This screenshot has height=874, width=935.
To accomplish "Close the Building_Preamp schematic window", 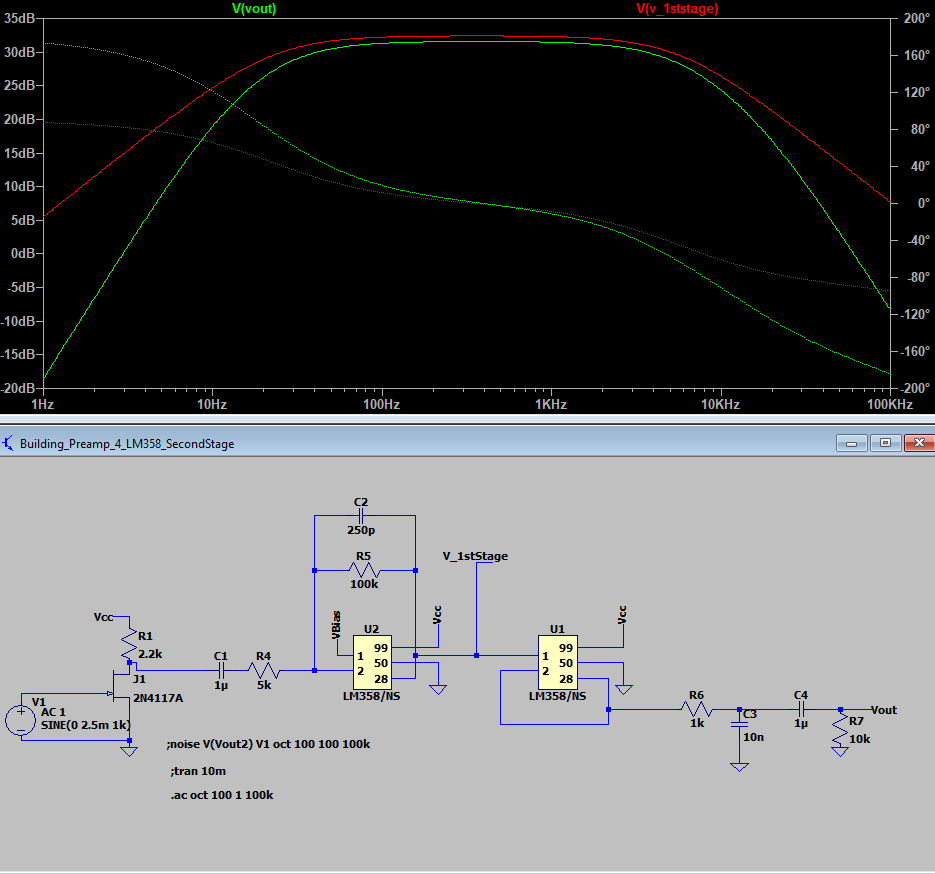I will point(919,443).
